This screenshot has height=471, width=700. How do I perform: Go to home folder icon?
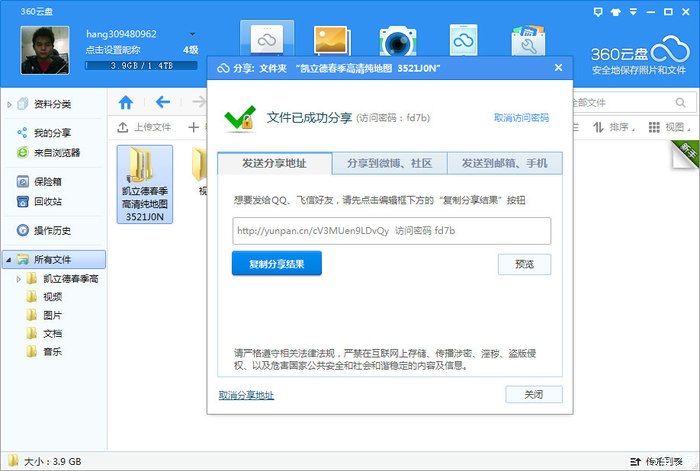click(126, 102)
